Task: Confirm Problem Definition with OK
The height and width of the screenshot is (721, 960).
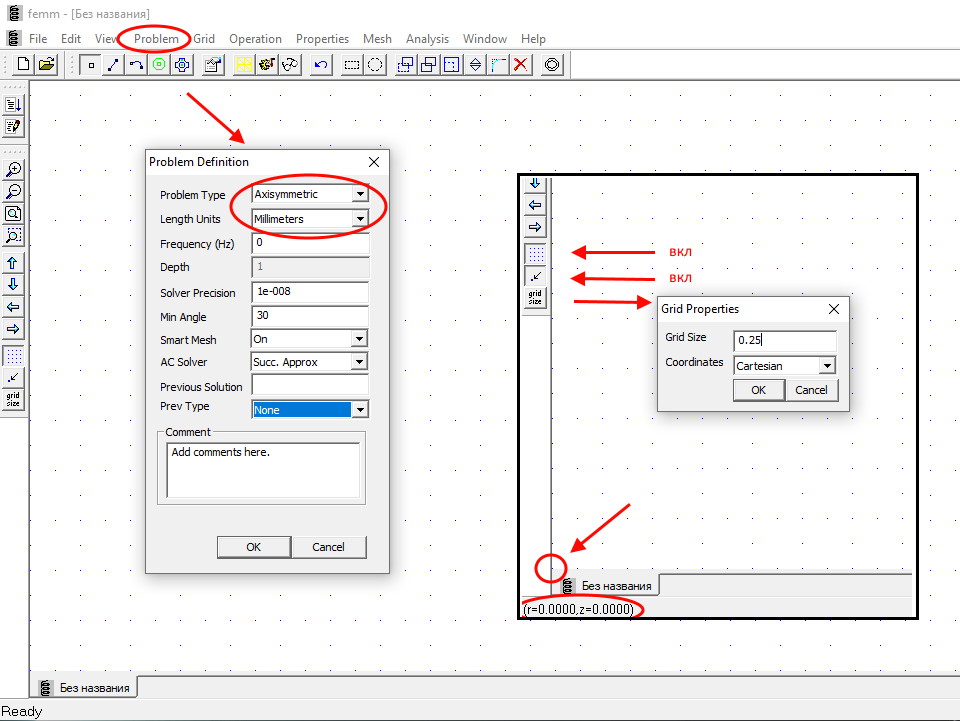Action: [253, 547]
